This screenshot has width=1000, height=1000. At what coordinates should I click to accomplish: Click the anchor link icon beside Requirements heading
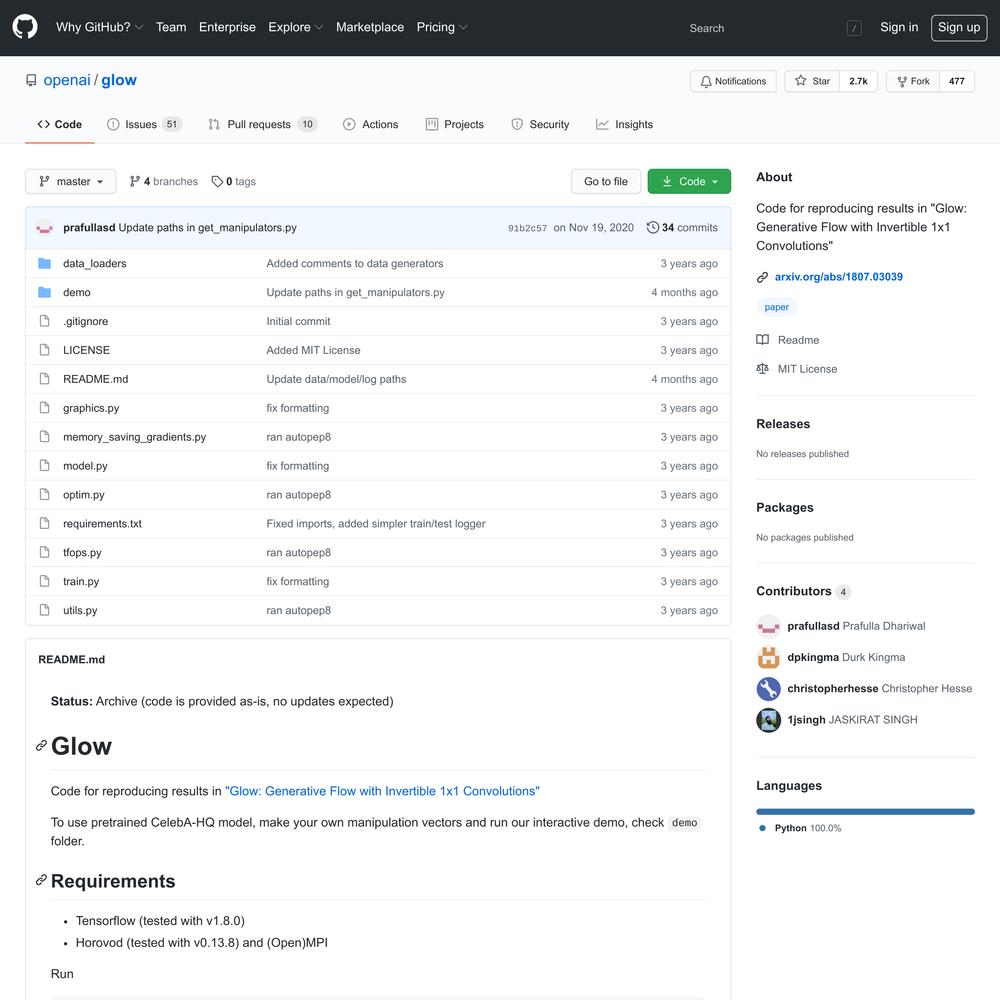pos(41,880)
